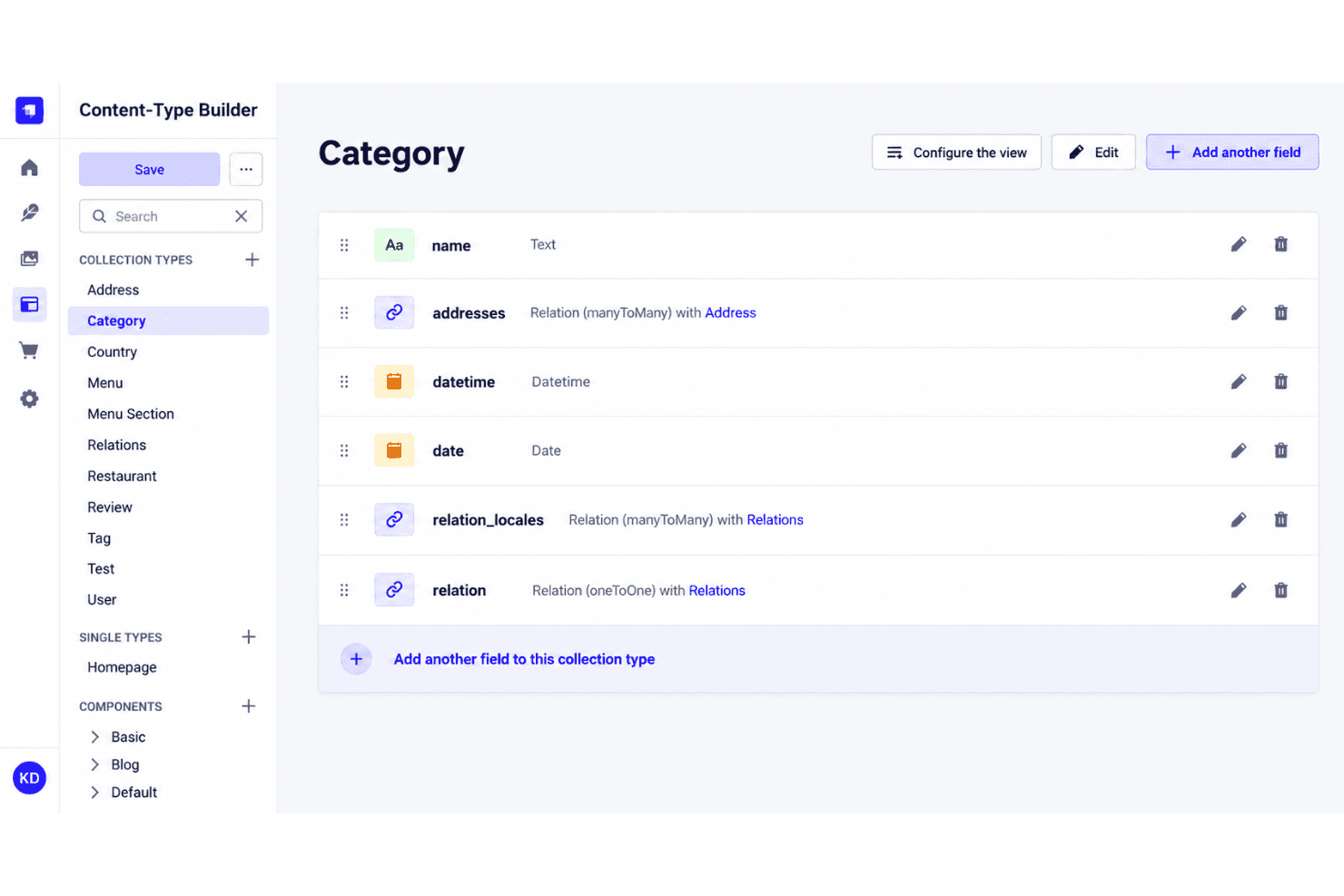Open the Marketplace cart icon
The width and height of the screenshot is (1344, 896).
point(29,350)
